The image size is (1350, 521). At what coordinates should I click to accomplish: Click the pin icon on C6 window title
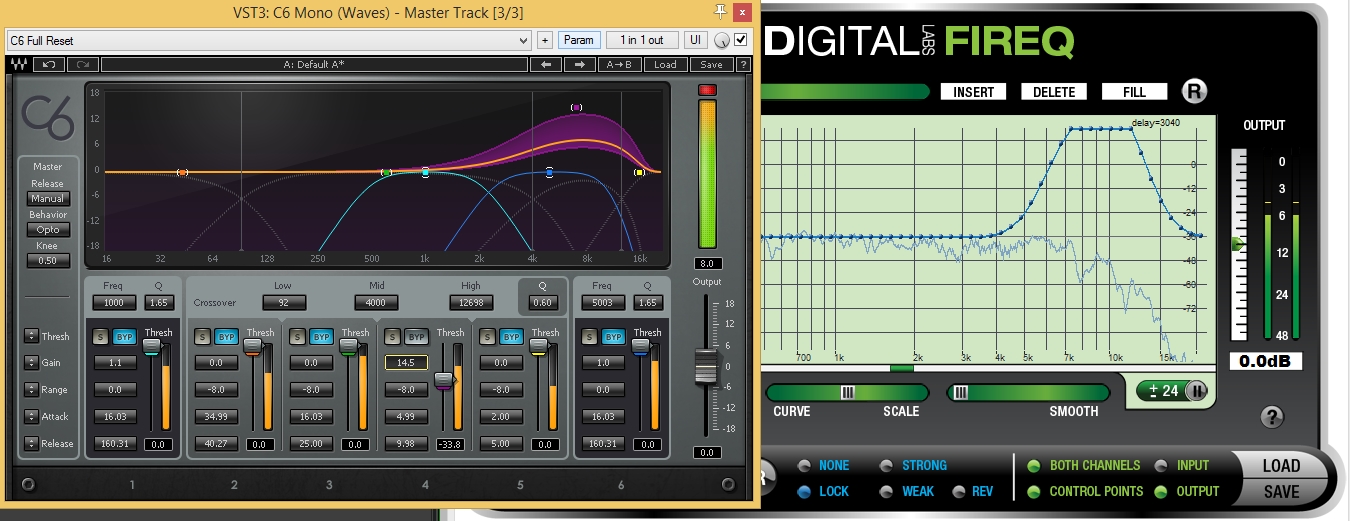720,12
